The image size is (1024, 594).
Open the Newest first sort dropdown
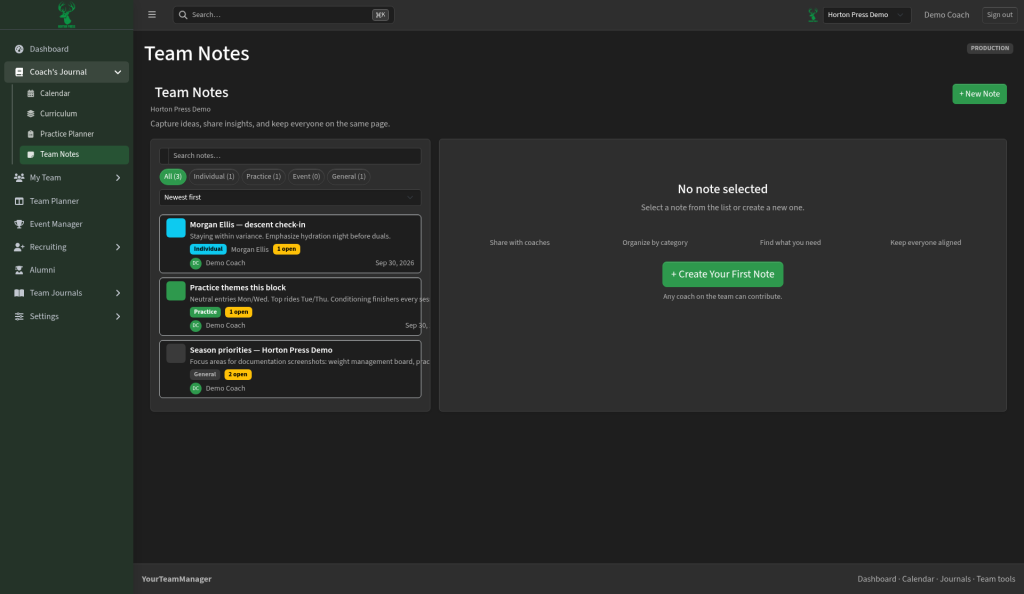click(x=290, y=197)
